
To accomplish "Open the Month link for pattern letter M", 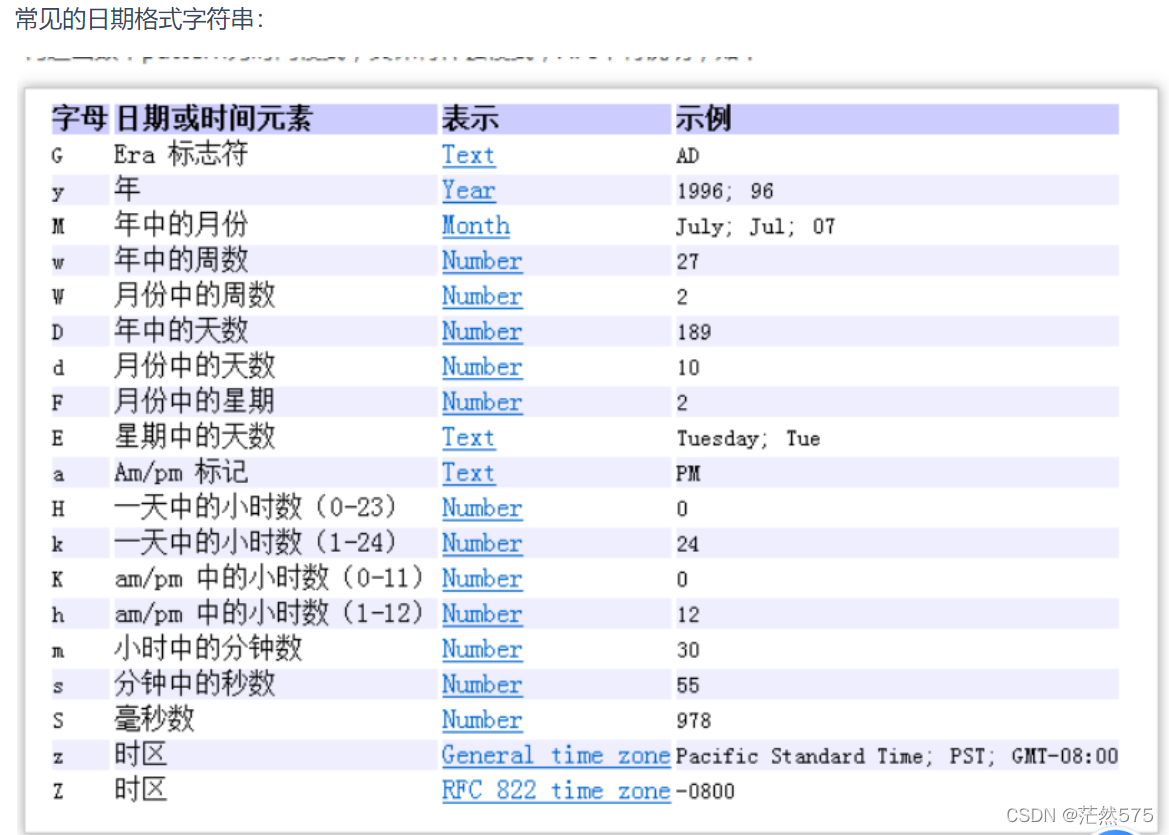I will (476, 226).
